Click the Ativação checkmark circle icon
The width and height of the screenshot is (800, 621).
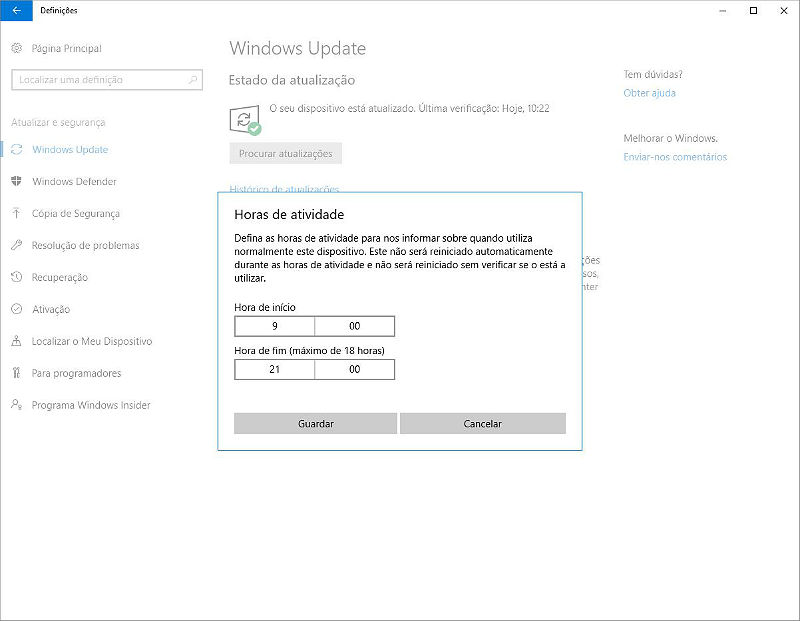tap(17, 309)
